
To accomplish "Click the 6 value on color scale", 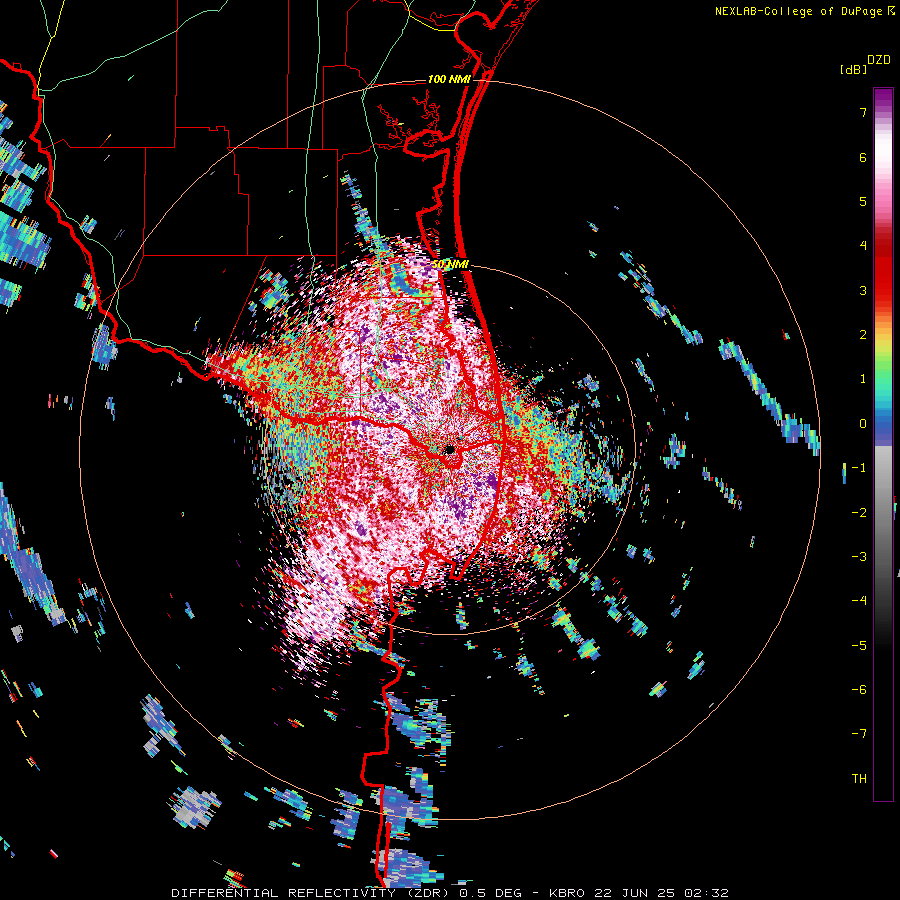I will tap(863, 157).
